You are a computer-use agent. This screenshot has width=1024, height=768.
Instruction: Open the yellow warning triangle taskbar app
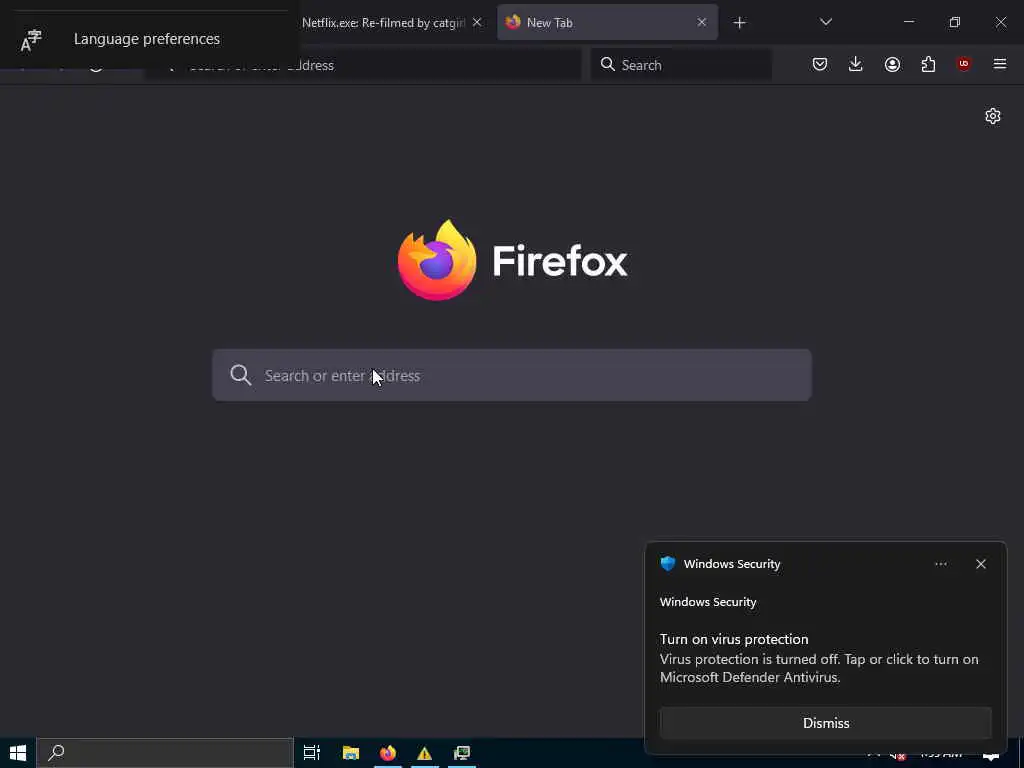click(x=424, y=753)
